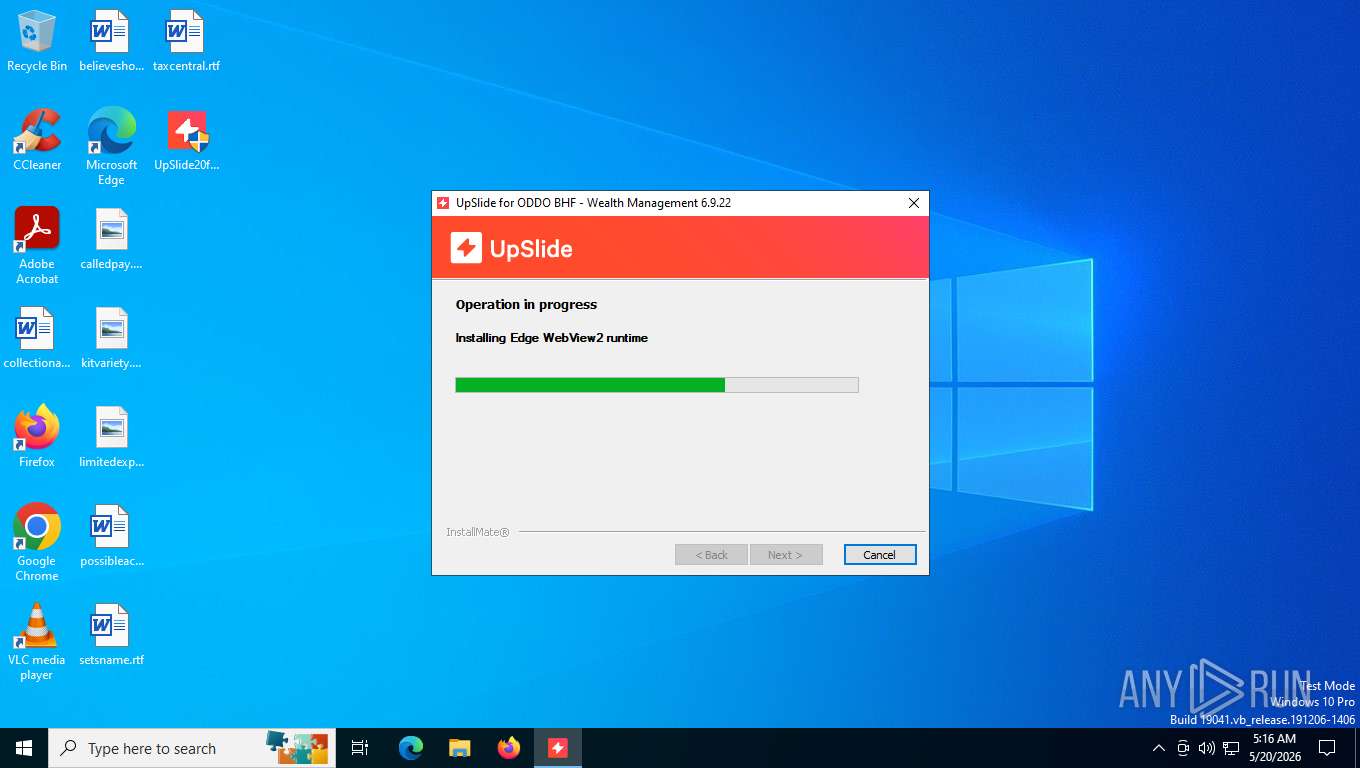Open Task View from taskbar
Viewport: 1360px width, 768px height.
[x=360, y=748]
